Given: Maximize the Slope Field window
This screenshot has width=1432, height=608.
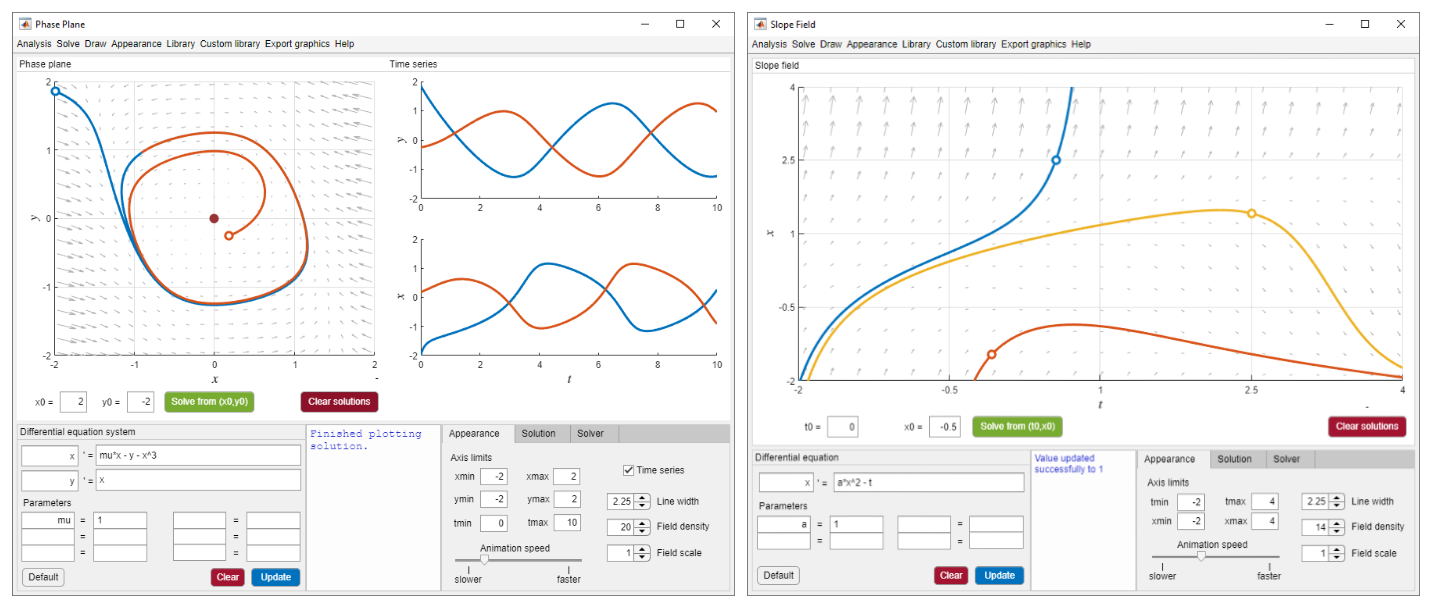Looking at the screenshot, I should click(1364, 24).
